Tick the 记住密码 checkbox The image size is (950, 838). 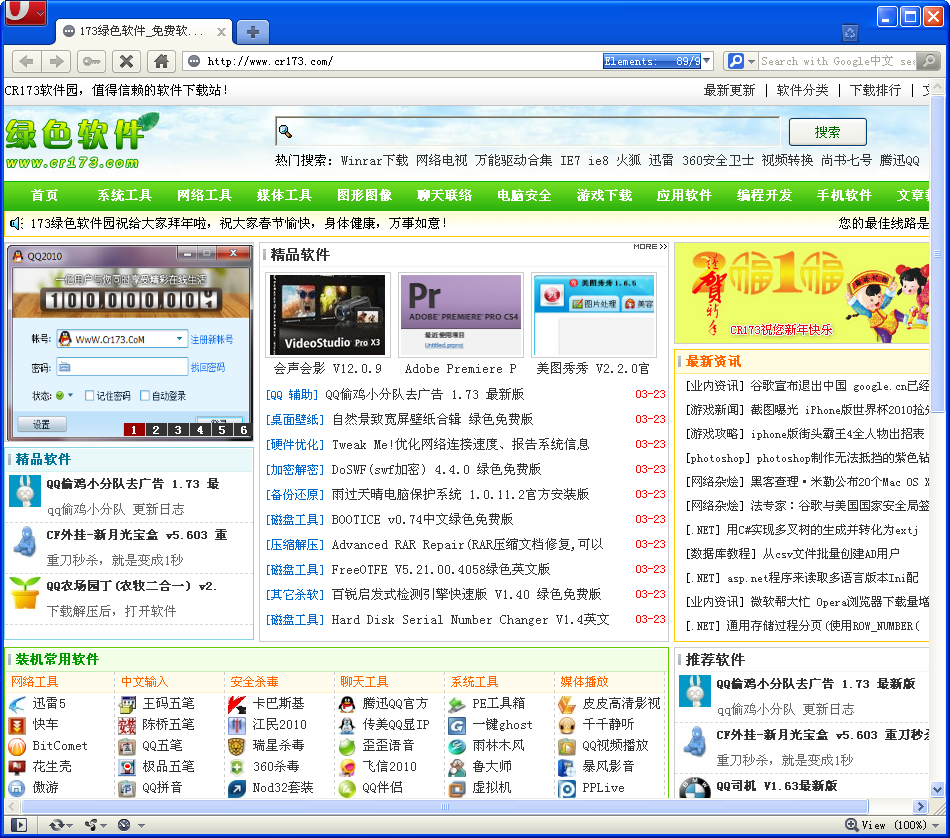click(90, 396)
